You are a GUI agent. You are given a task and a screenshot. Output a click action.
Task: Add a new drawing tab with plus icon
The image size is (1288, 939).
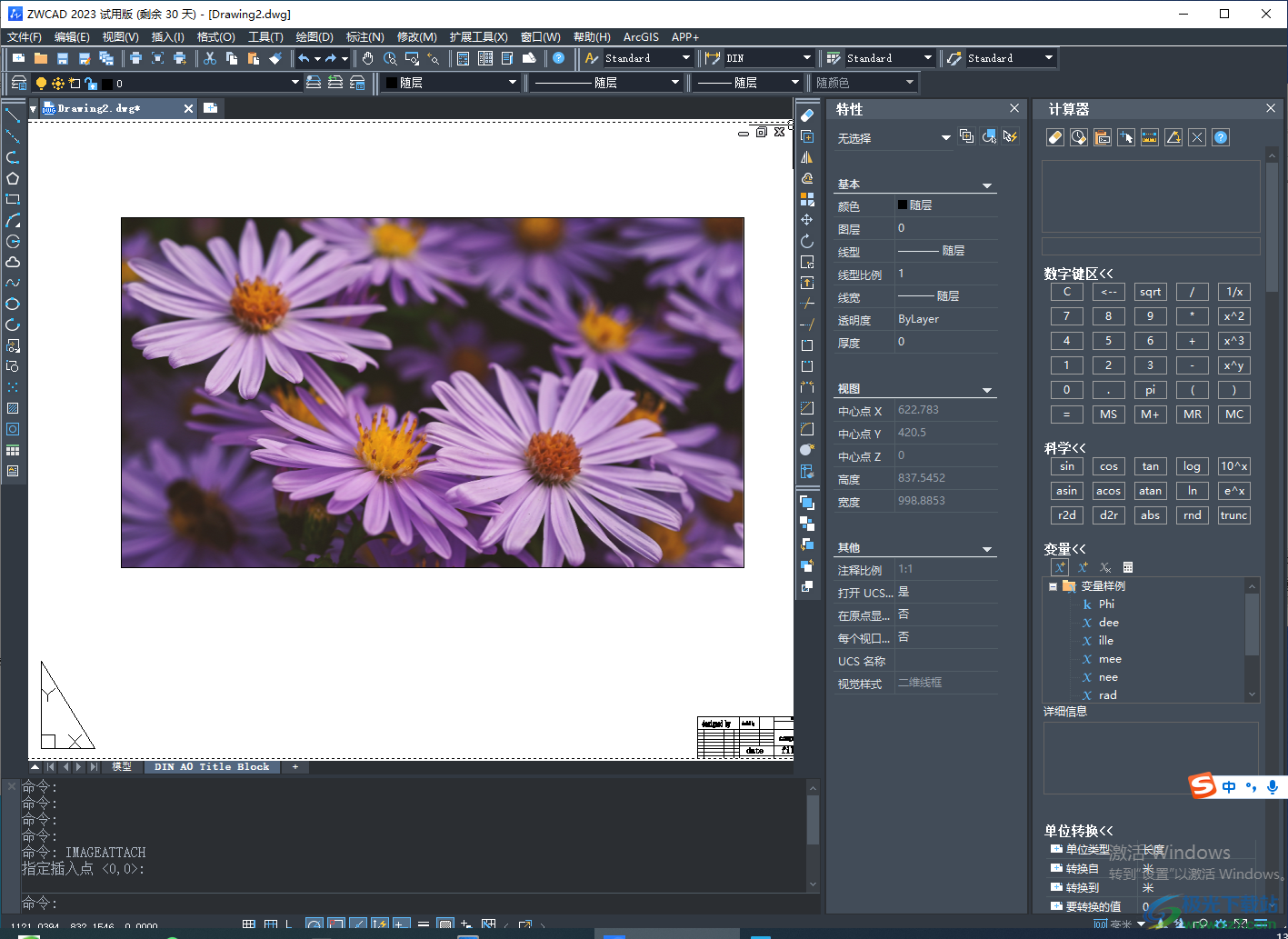[x=210, y=108]
